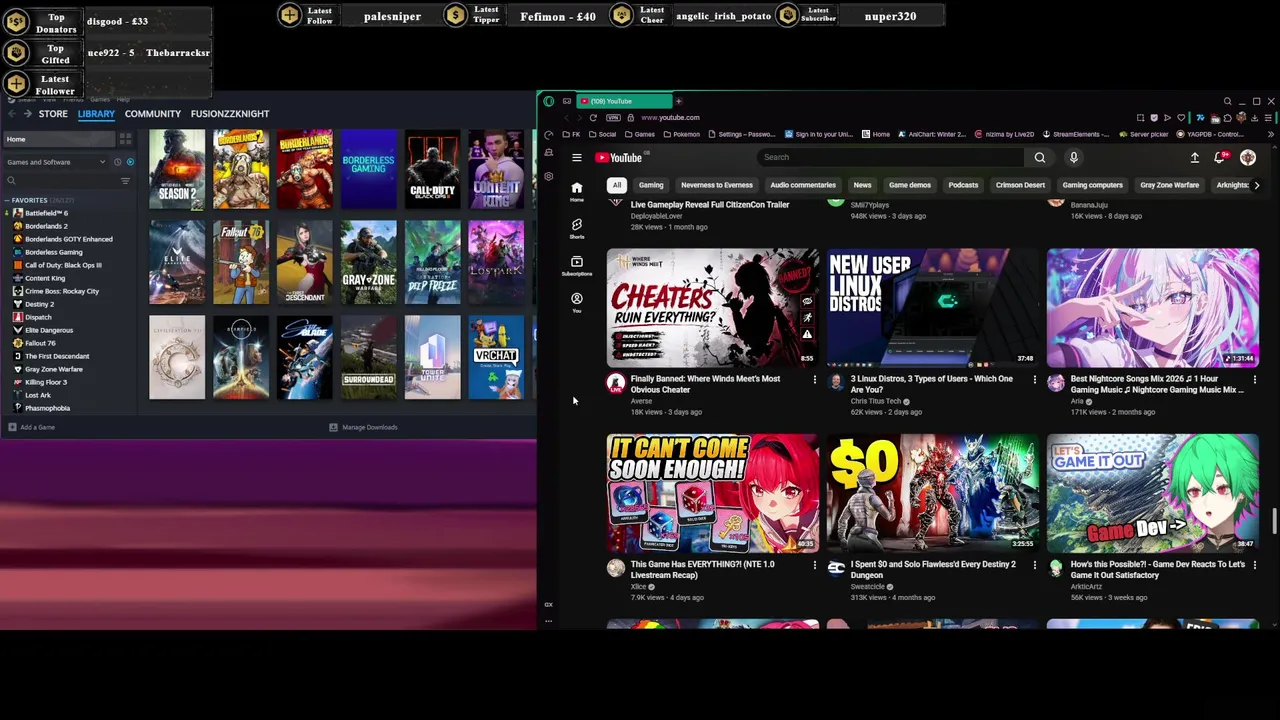Expand hidden bookmarks overflow chevron
The image size is (1280, 720).
[x=1269, y=134]
